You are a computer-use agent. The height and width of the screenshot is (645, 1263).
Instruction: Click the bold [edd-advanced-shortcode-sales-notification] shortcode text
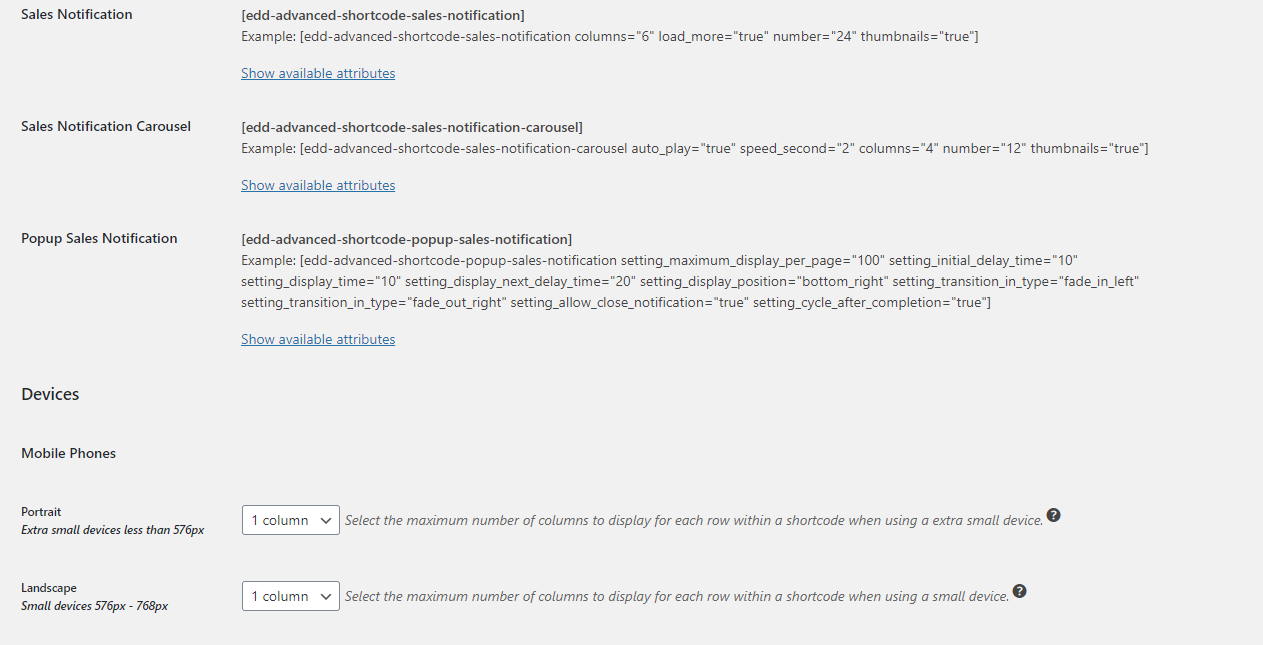click(383, 15)
